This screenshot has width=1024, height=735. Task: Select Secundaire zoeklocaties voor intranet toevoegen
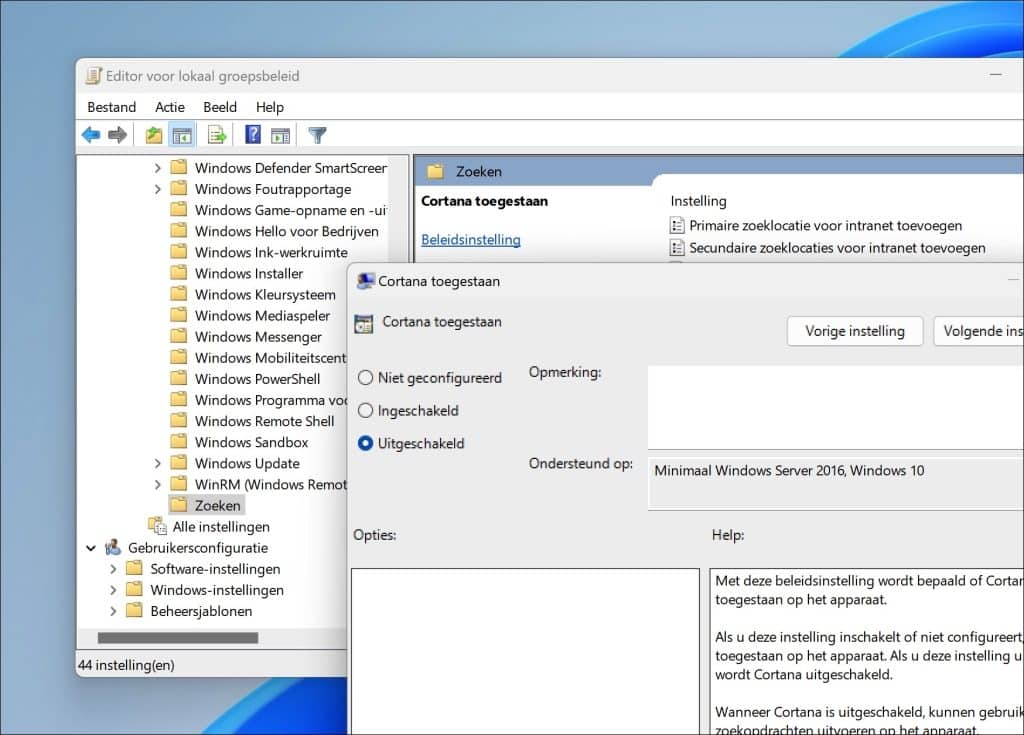click(x=837, y=248)
